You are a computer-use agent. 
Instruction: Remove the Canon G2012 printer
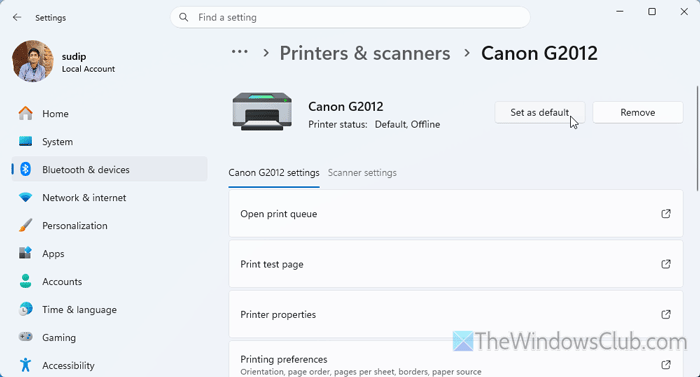coord(638,113)
